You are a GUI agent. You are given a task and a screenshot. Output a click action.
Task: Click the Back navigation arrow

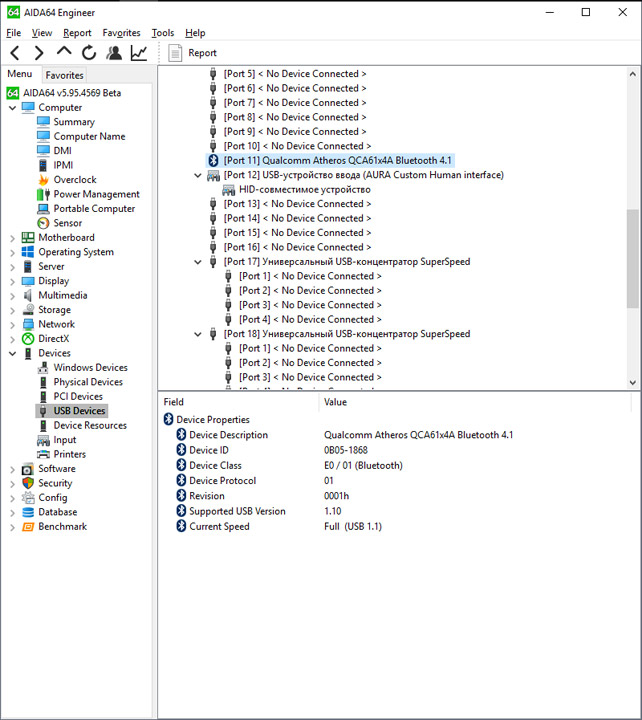click(x=15, y=53)
